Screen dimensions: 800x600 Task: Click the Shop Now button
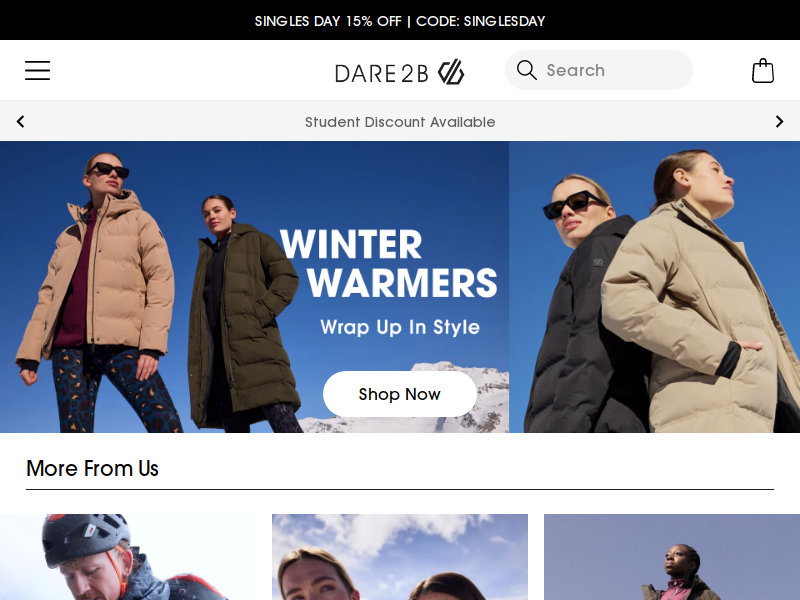coord(399,394)
